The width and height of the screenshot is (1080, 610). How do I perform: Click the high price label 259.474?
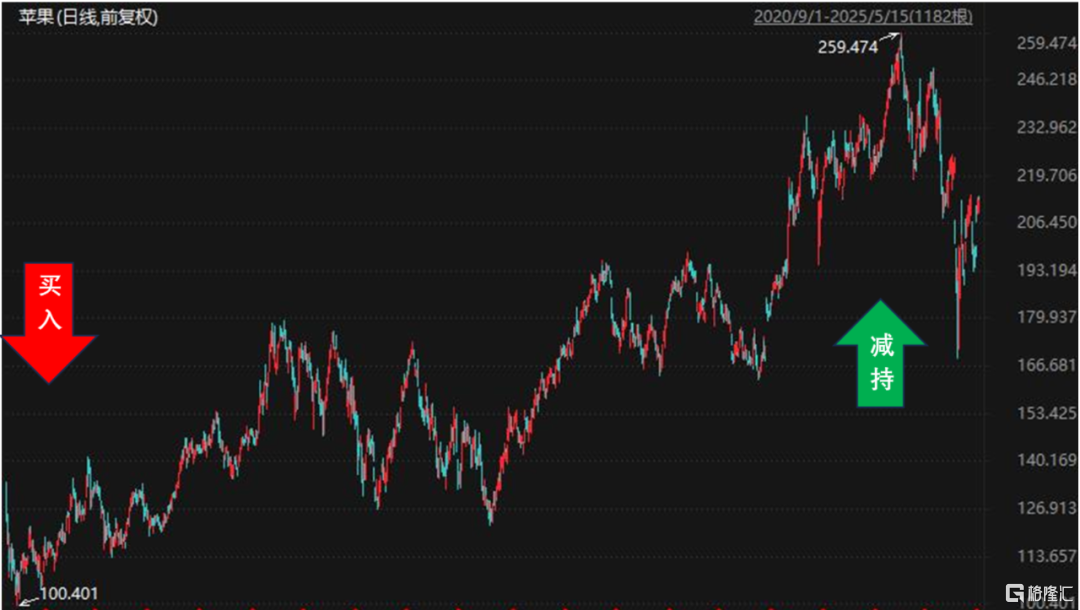[x=848, y=48]
